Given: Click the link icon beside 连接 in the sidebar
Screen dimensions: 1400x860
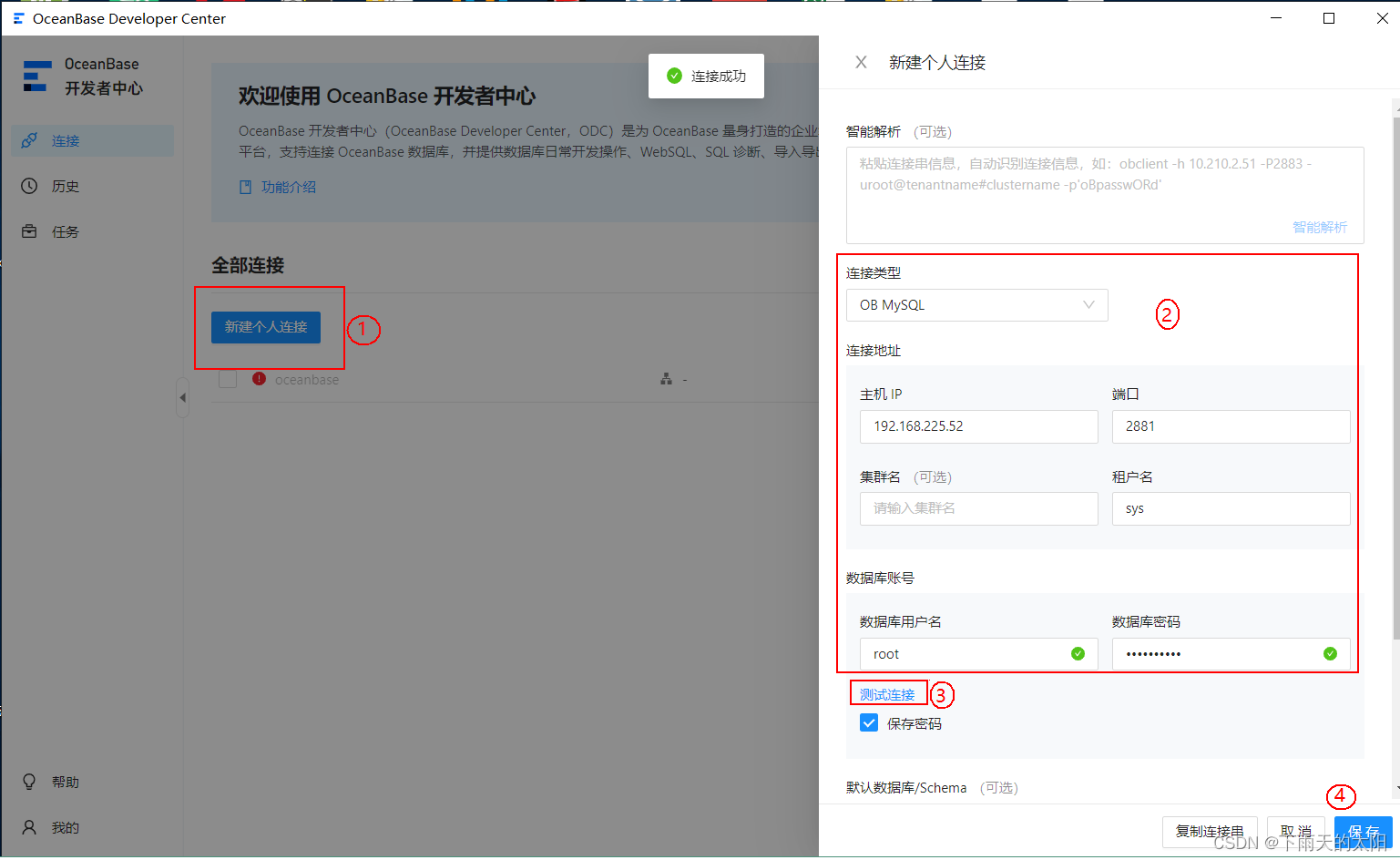Looking at the screenshot, I should pyautogui.click(x=29, y=140).
